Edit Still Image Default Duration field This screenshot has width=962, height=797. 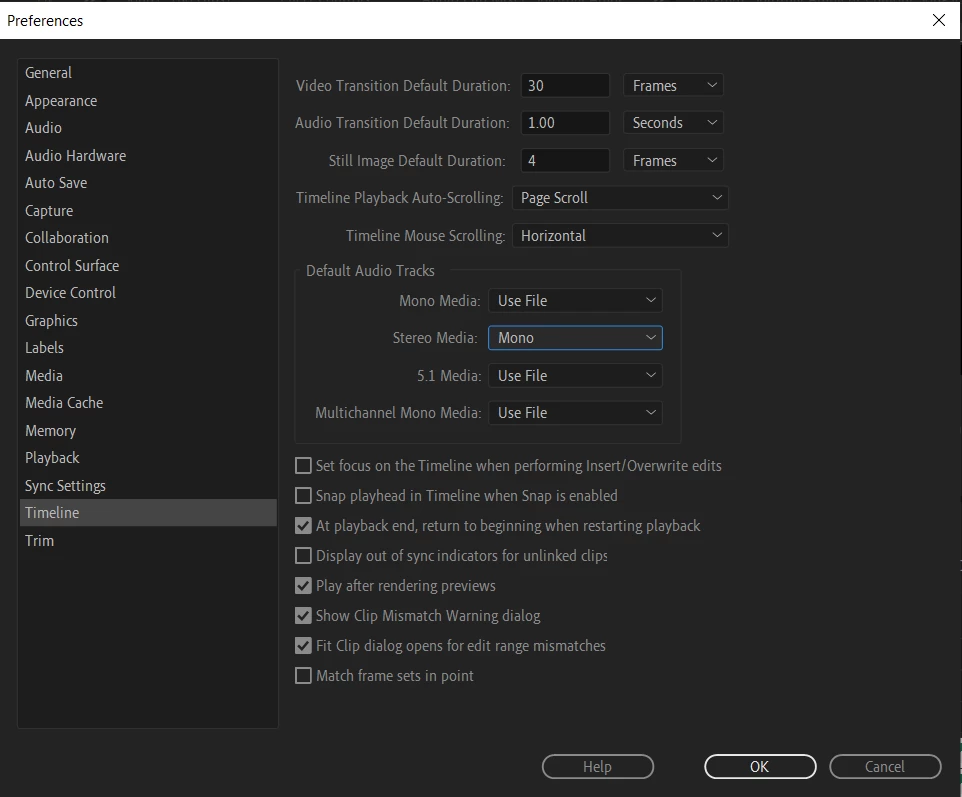click(565, 161)
